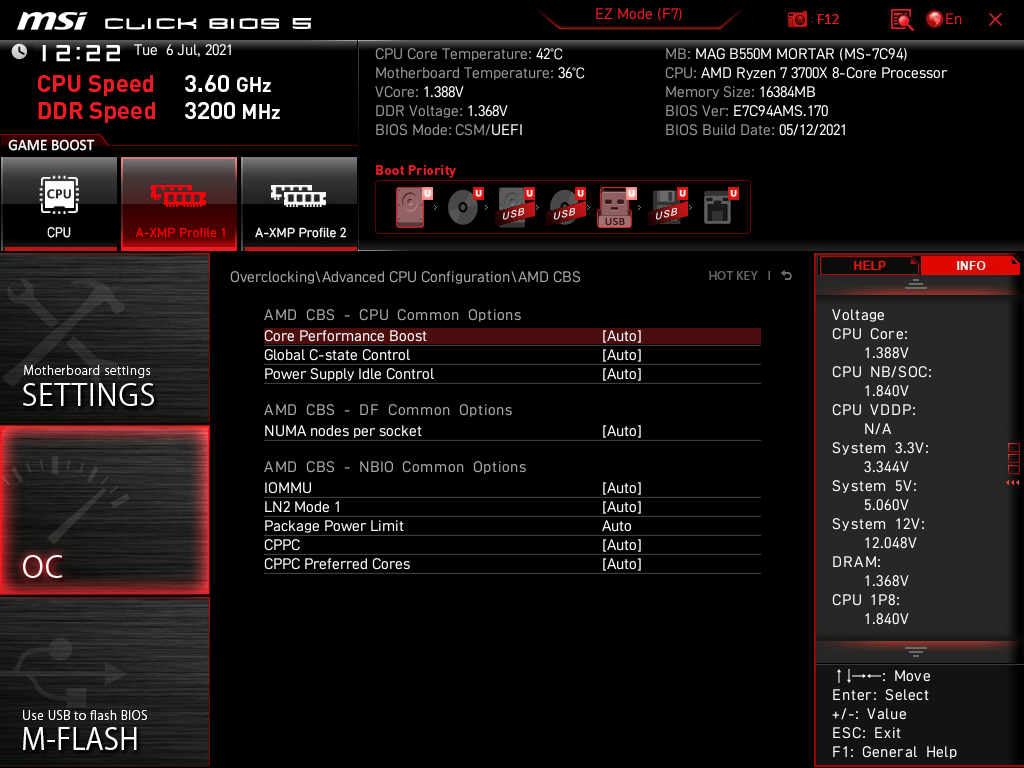Open the M-FLASH BIOS flashing section
Viewport: 1024px width, 768px height.
(104, 681)
